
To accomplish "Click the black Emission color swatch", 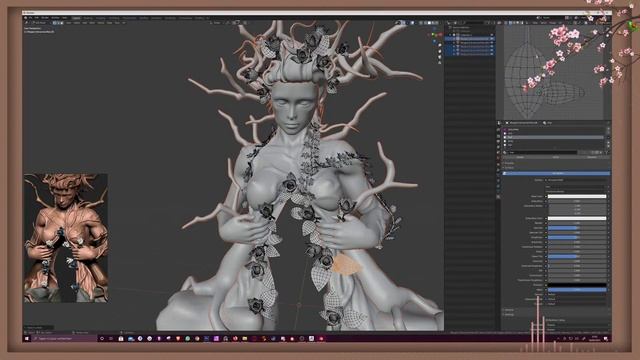I will click(577, 285).
